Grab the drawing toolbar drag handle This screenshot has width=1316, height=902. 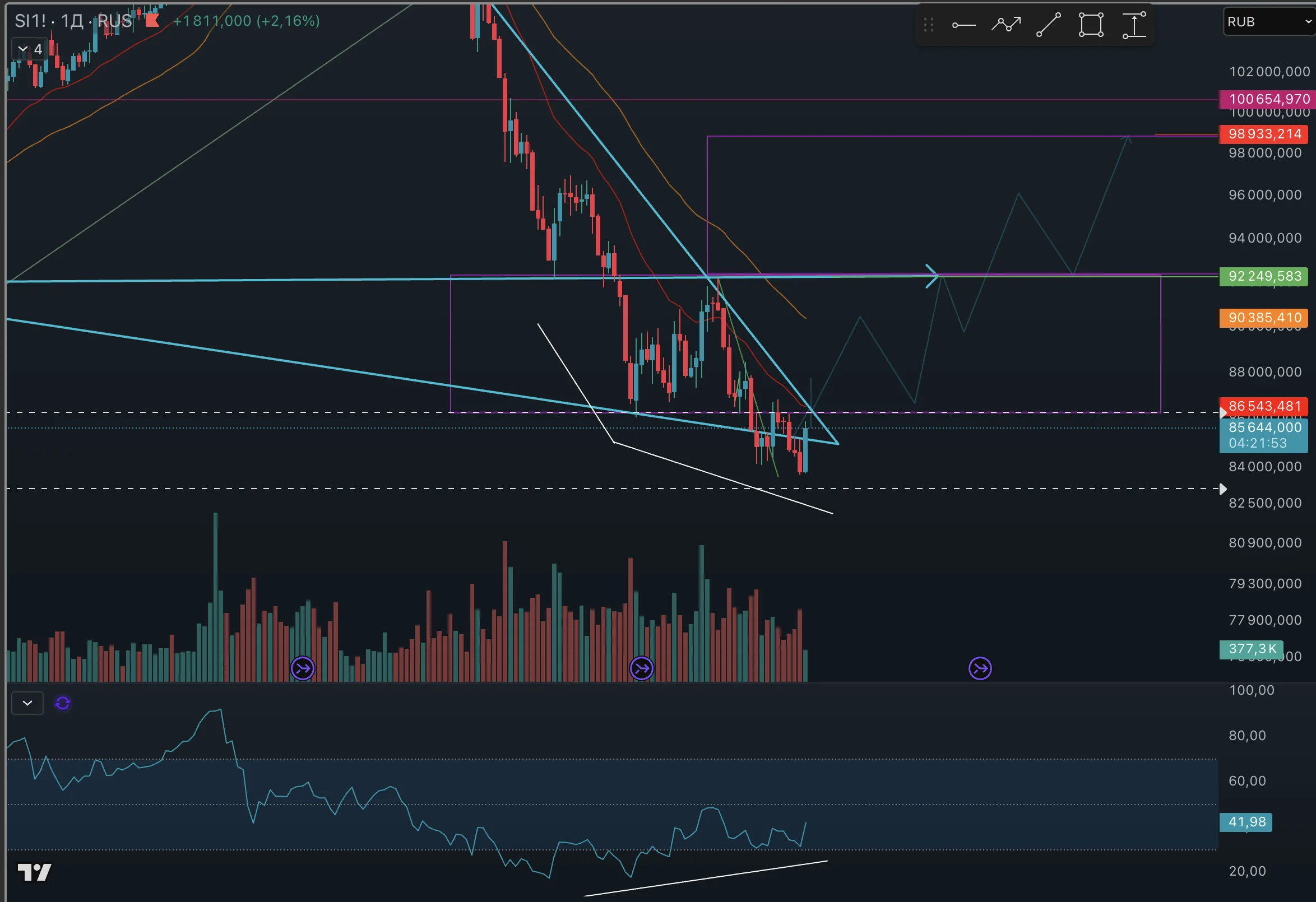pos(928,25)
